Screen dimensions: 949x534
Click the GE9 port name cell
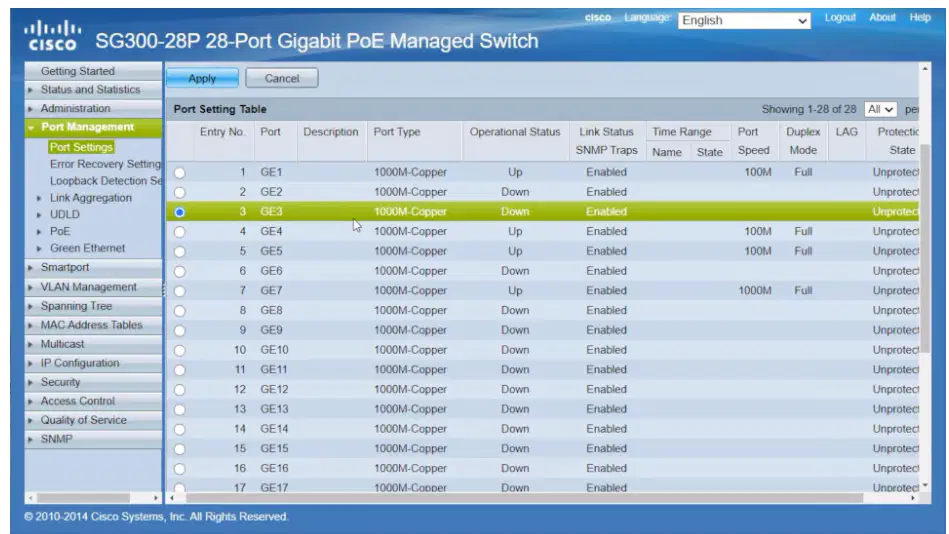click(x=271, y=330)
